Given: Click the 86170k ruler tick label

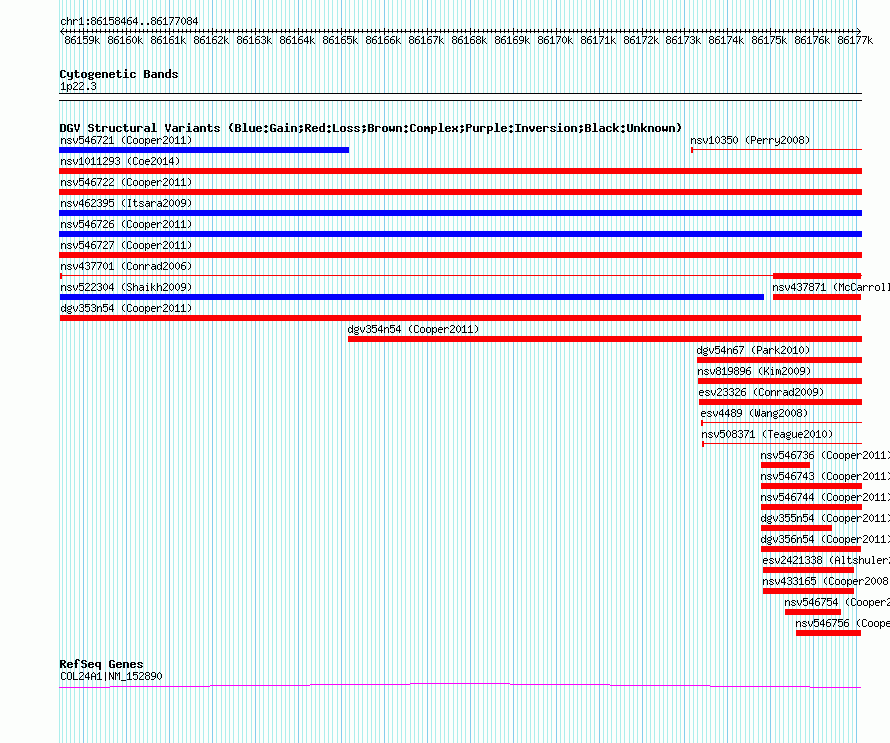Looking at the screenshot, I should tap(555, 40).
